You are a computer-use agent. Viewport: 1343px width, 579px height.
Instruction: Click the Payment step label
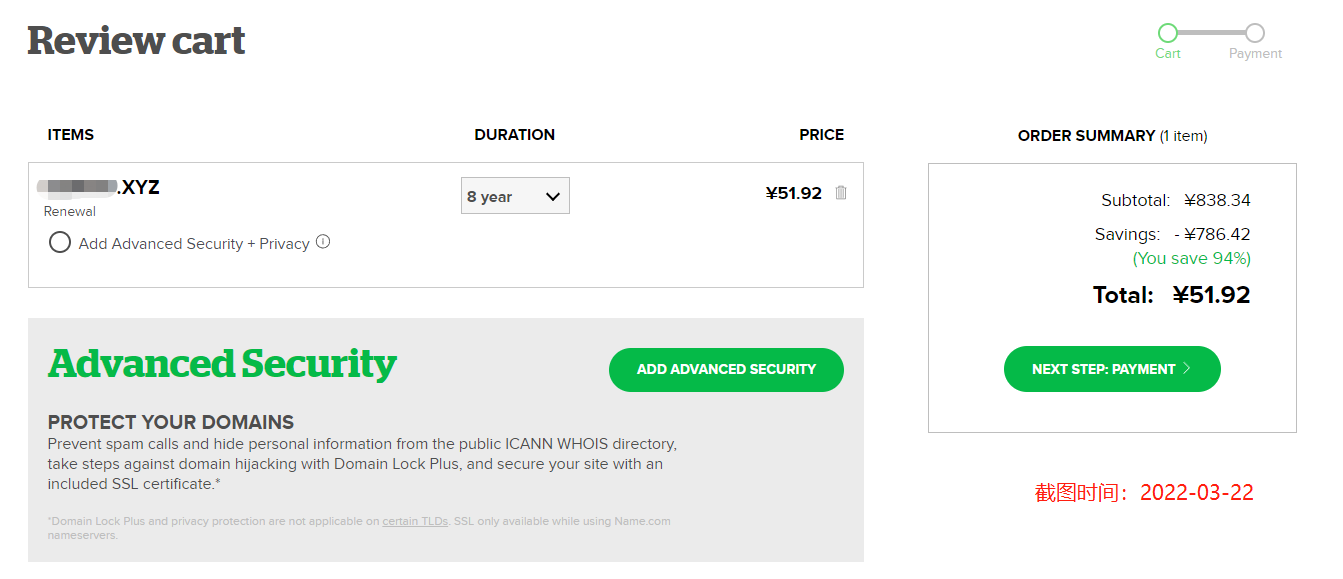coord(1256,54)
